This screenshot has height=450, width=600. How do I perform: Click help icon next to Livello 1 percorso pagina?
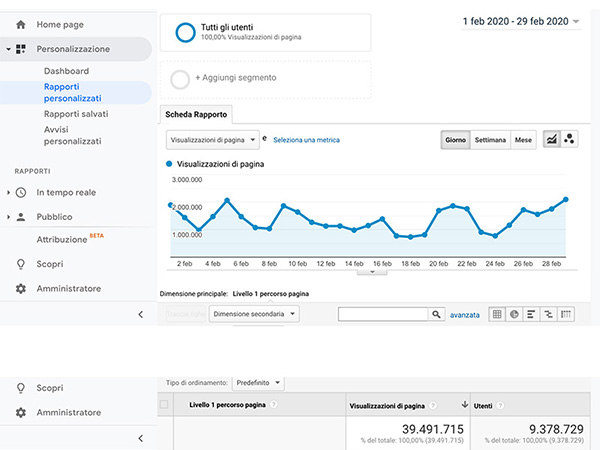click(x=274, y=404)
